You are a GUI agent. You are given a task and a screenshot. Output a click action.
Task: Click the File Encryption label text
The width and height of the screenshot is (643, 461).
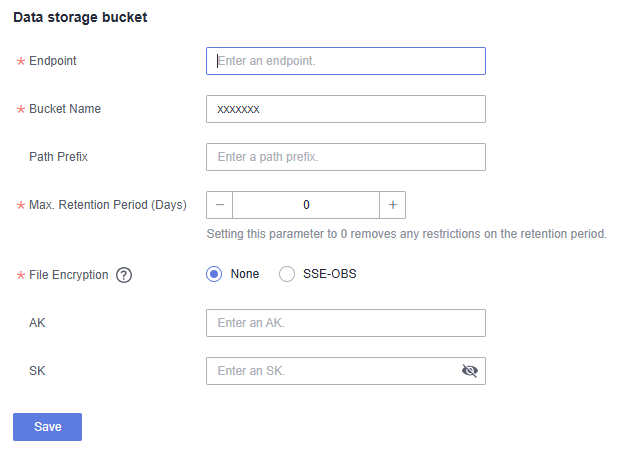tap(69, 275)
